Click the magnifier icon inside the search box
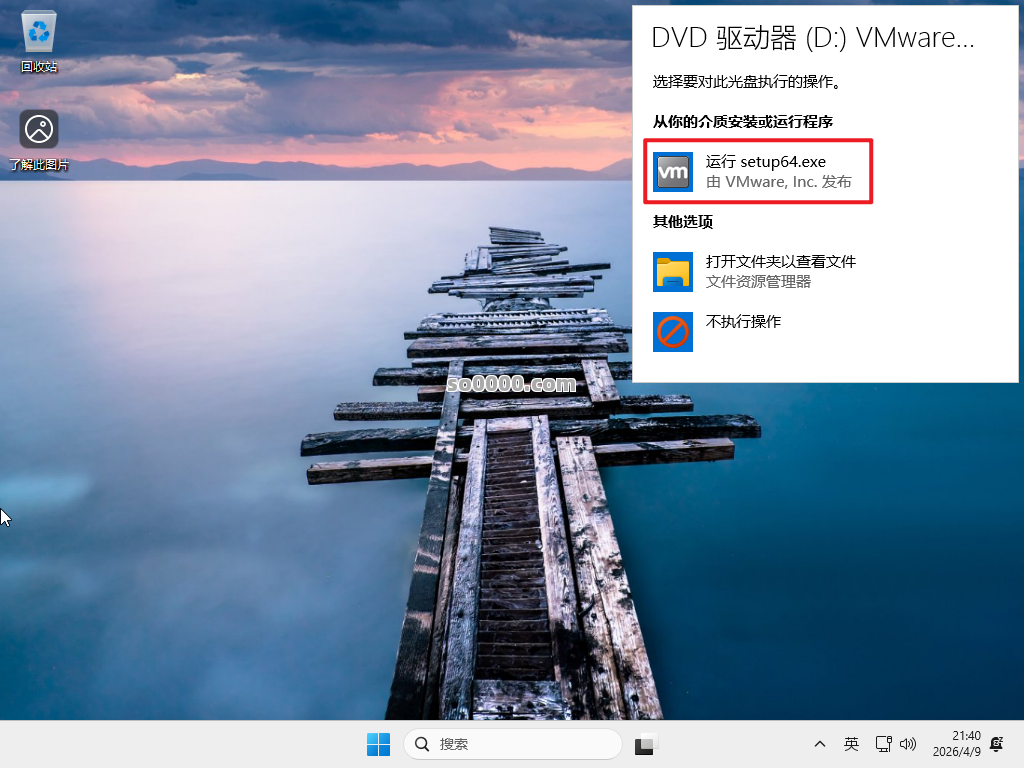The height and width of the screenshot is (768, 1024). pyautogui.click(x=421, y=744)
